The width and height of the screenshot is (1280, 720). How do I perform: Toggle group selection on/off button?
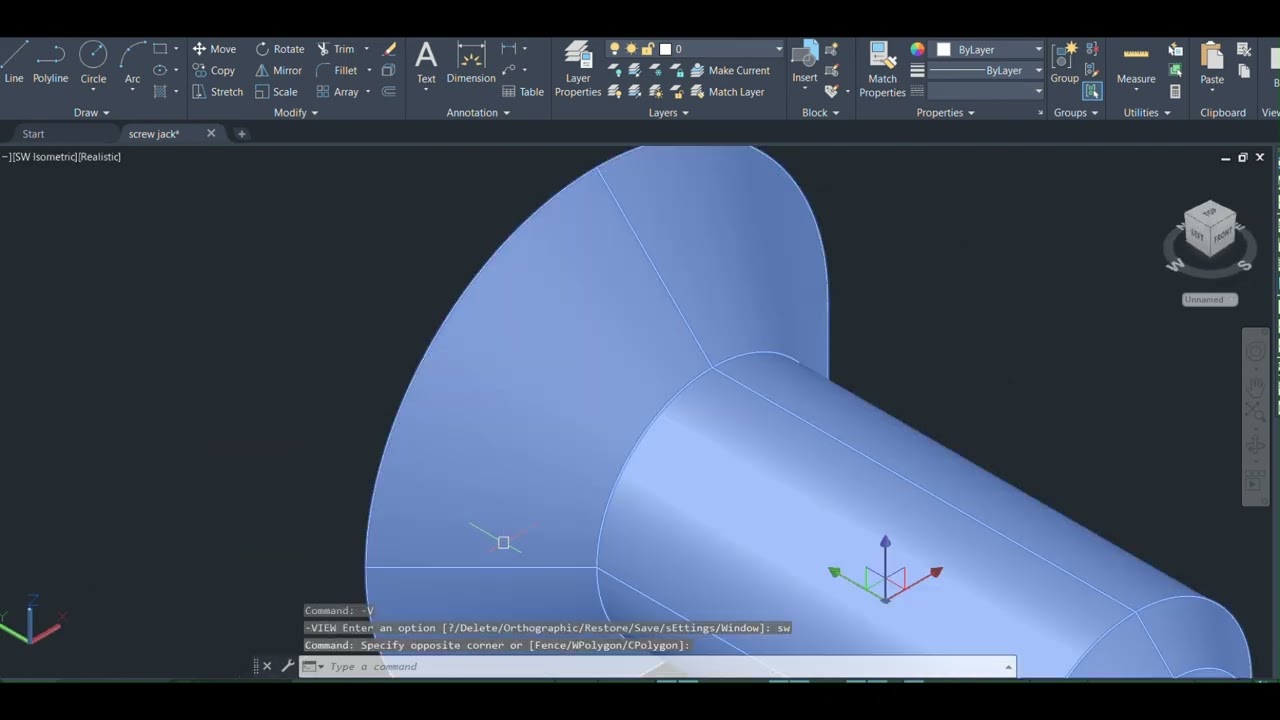tap(1092, 91)
